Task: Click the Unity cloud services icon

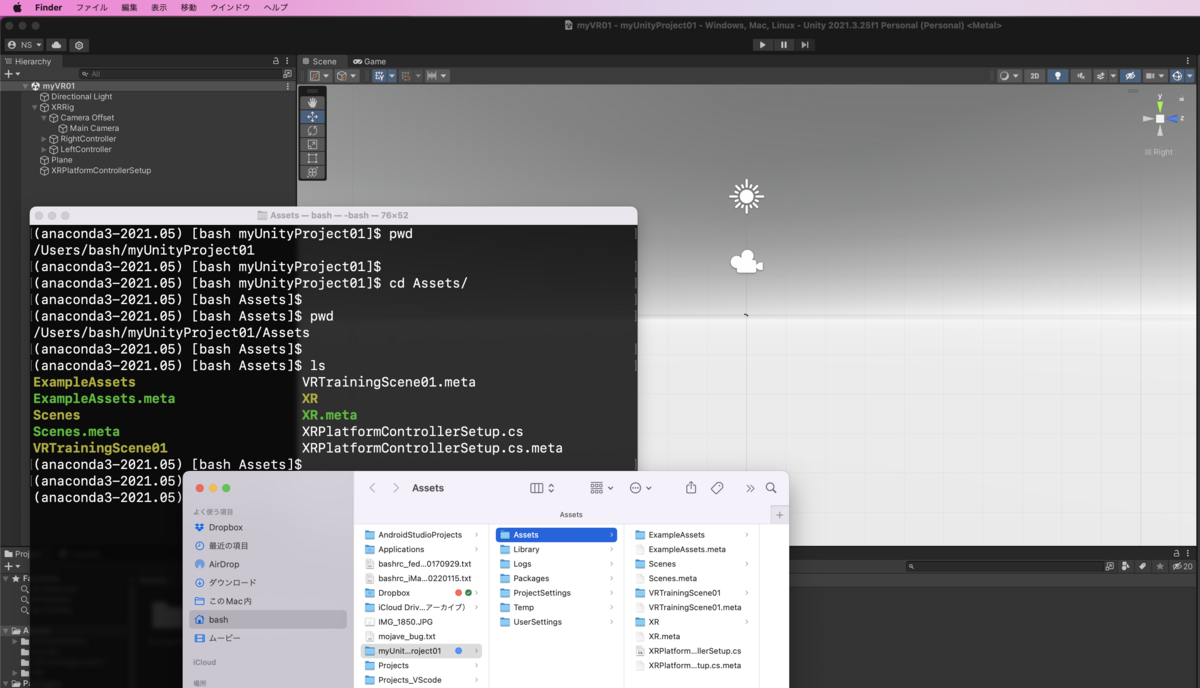Action: click(x=57, y=45)
